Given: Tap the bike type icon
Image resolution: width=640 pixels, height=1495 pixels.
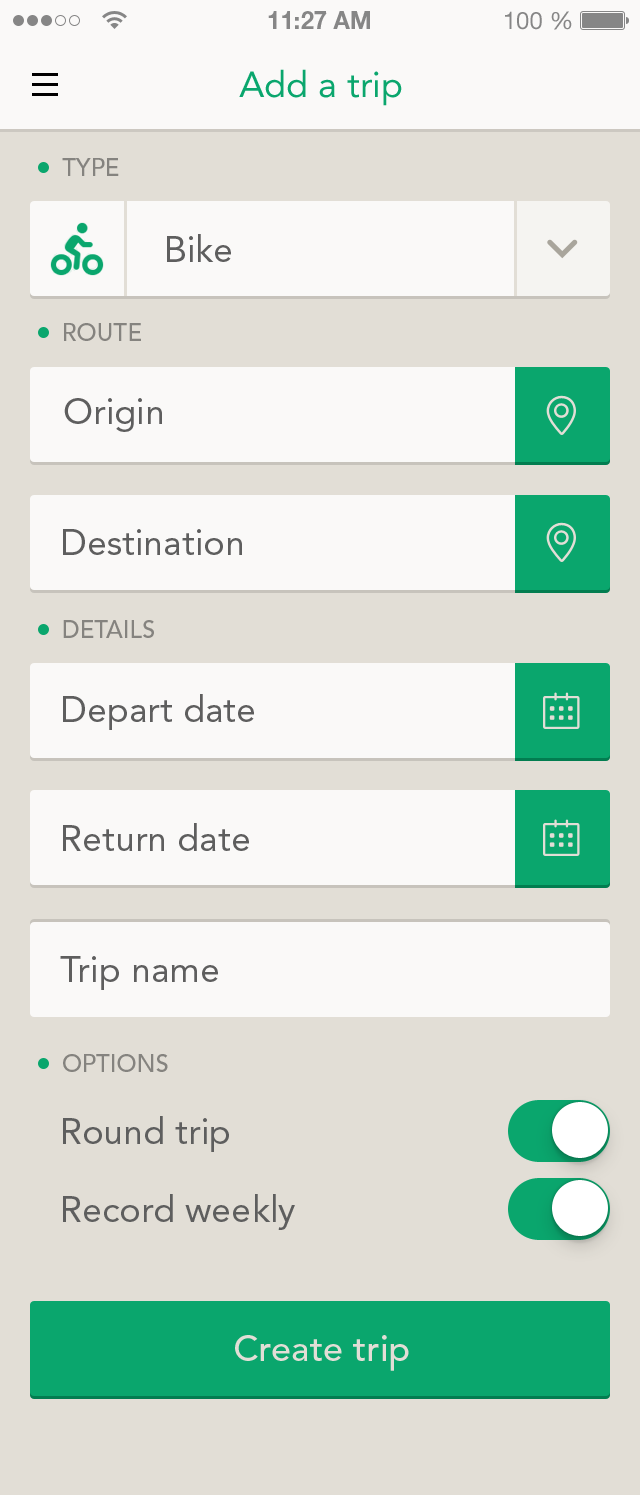Looking at the screenshot, I should pyautogui.click(x=77, y=249).
